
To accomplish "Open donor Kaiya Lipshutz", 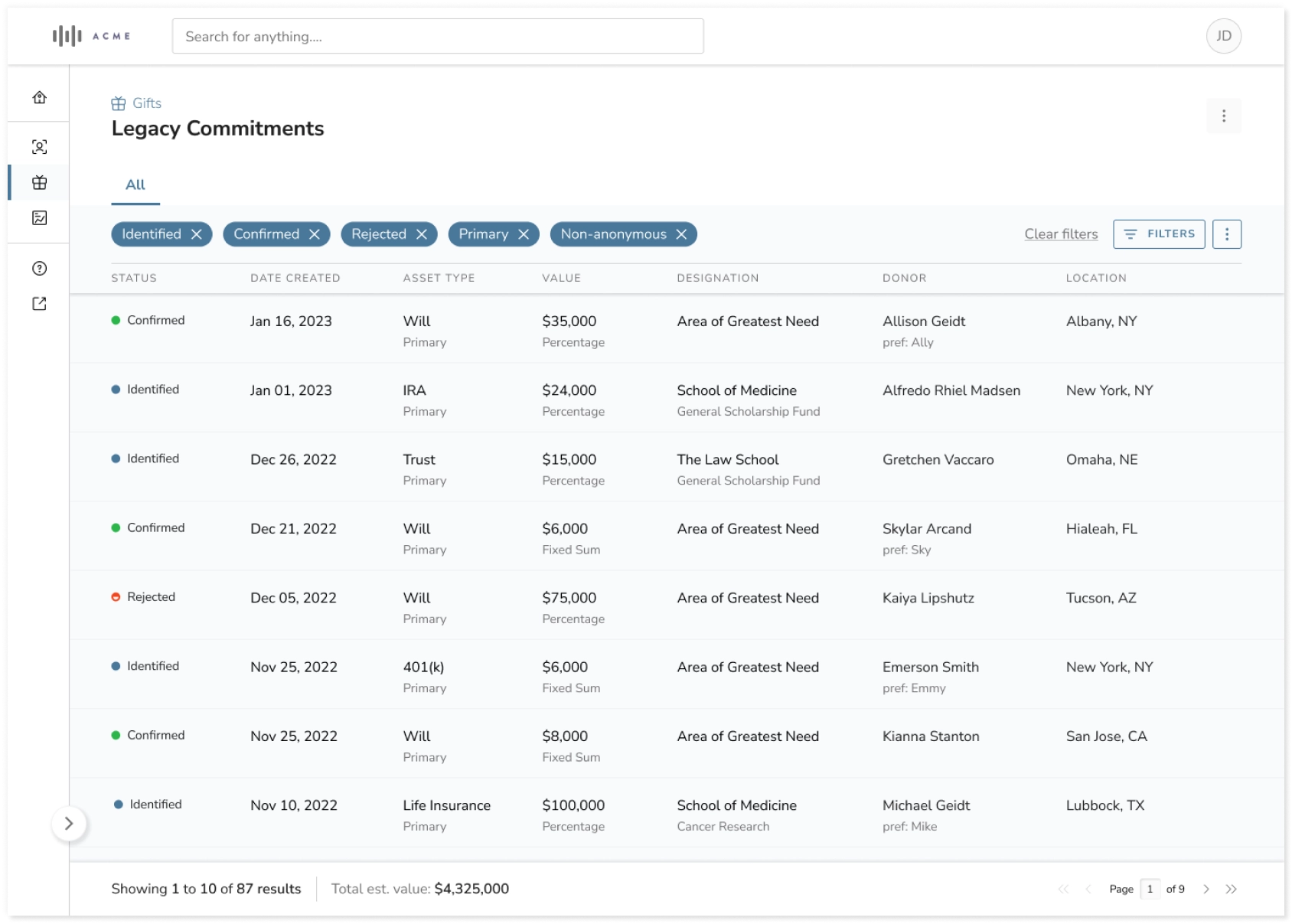I will [928, 598].
